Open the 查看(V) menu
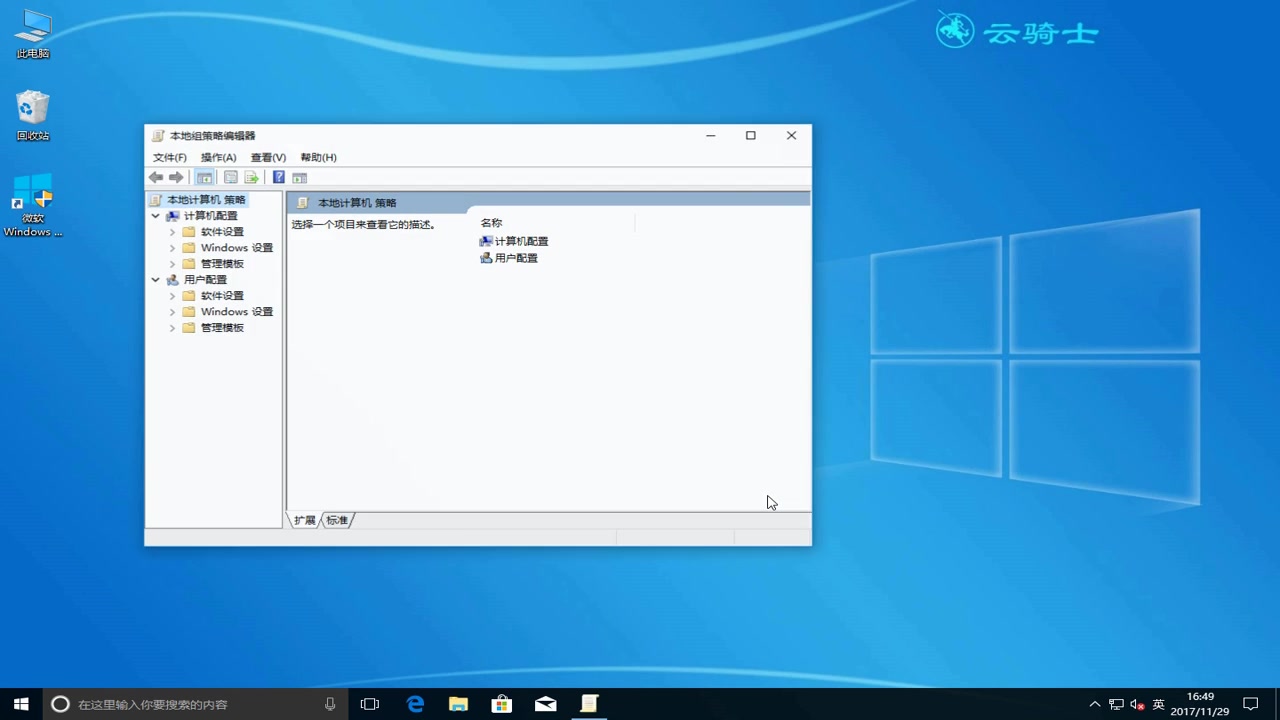1280x720 pixels. tap(268, 157)
